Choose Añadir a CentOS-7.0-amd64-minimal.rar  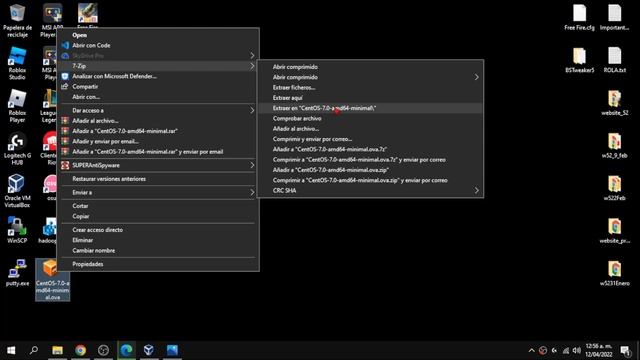(x=158, y=131)
